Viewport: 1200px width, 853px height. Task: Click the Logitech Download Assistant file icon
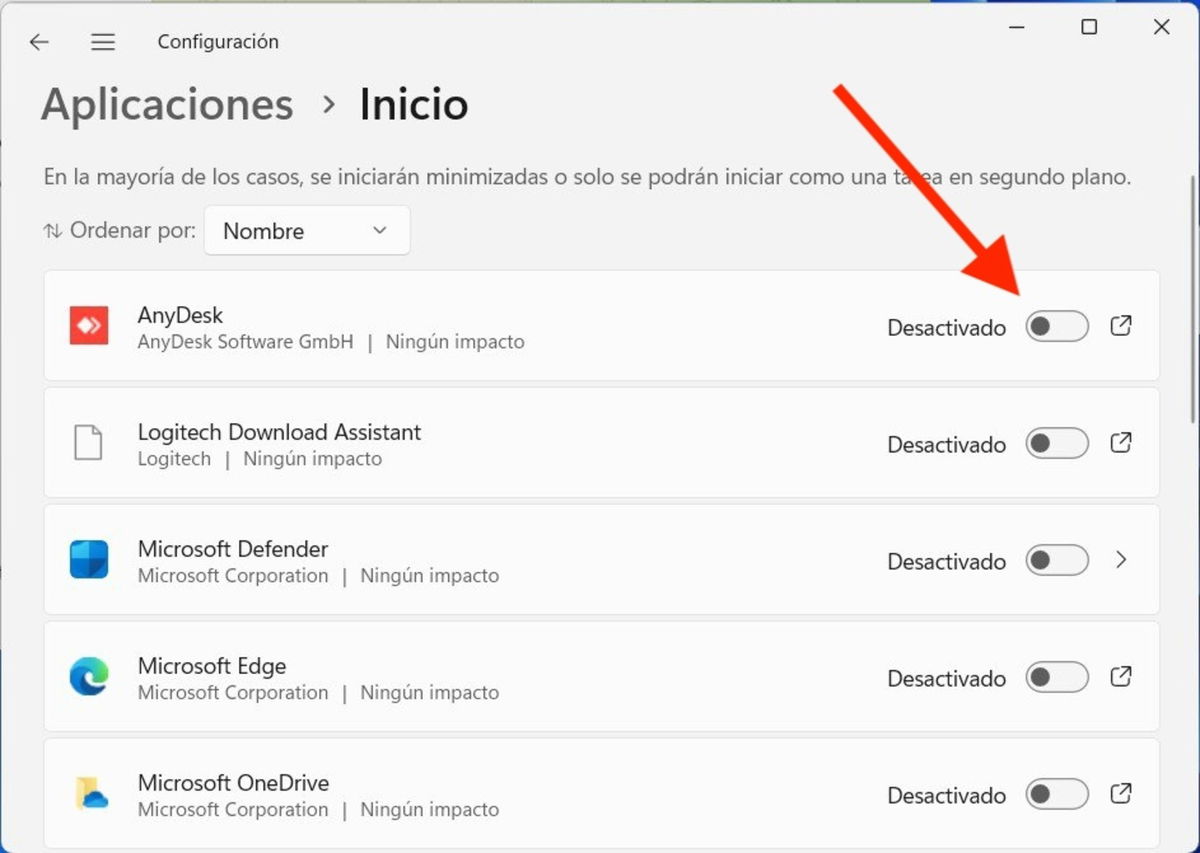click(89, 442)
